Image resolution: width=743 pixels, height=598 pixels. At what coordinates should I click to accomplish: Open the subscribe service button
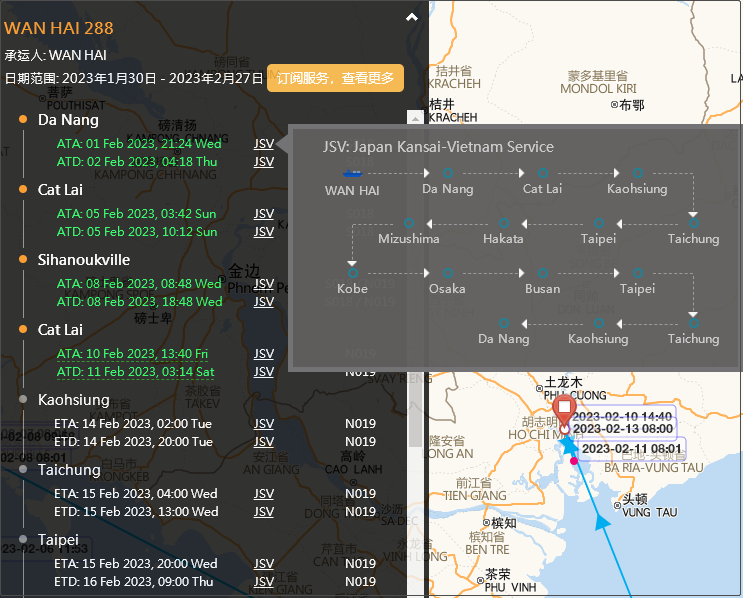335,78
